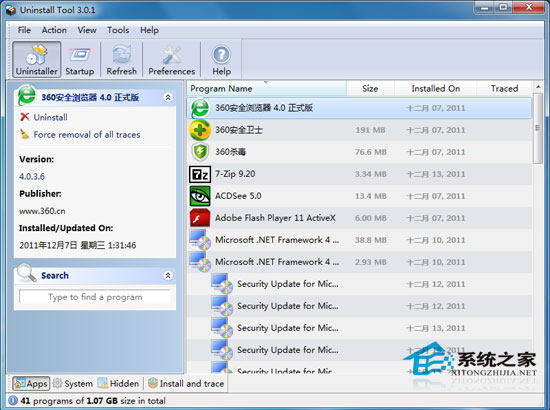The image size is (550, 410).
Task: Click the Help toolbar icon
Action: tap(221, 59)
